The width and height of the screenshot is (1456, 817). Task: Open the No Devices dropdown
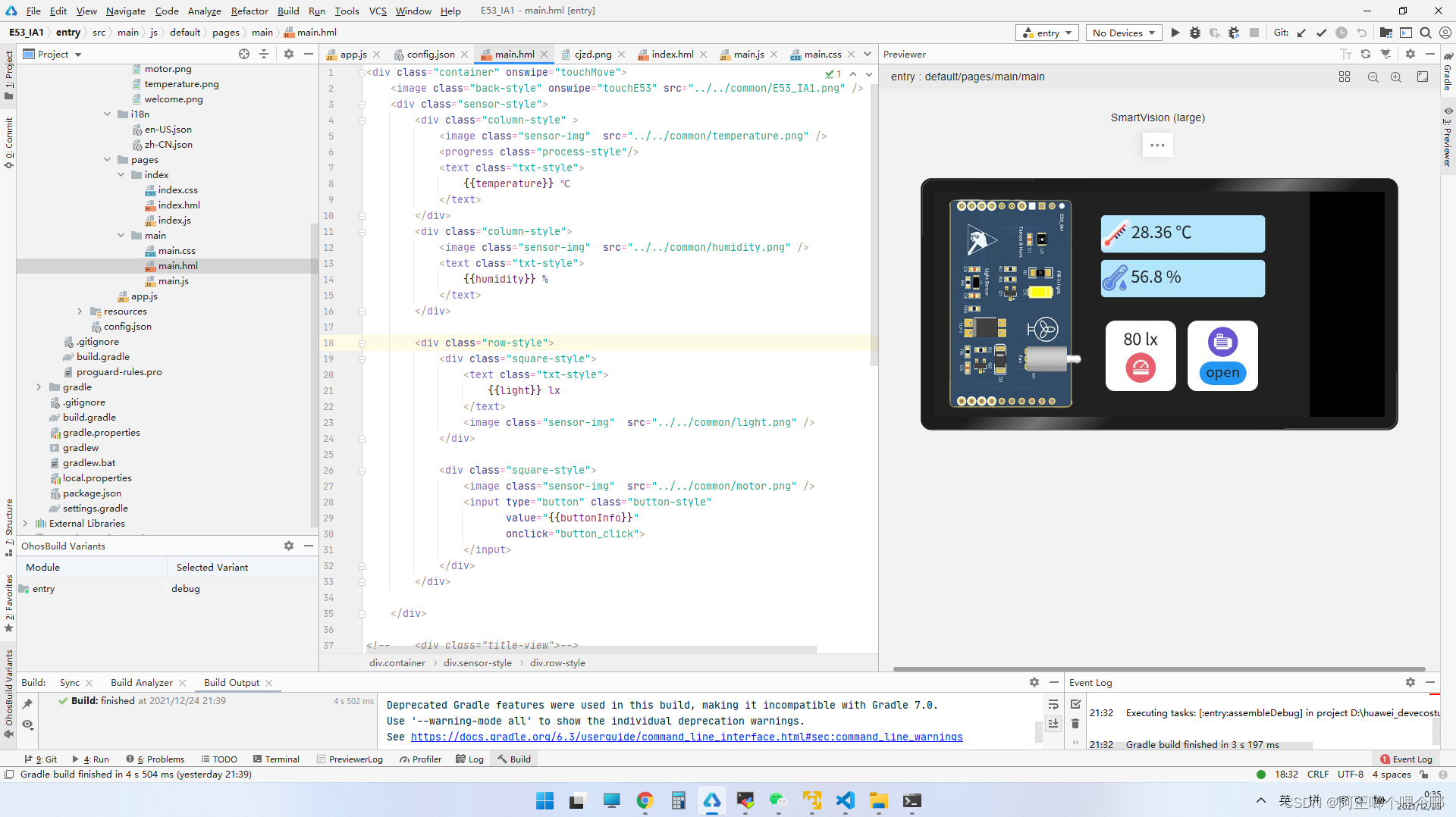(x=1124, y=33)
